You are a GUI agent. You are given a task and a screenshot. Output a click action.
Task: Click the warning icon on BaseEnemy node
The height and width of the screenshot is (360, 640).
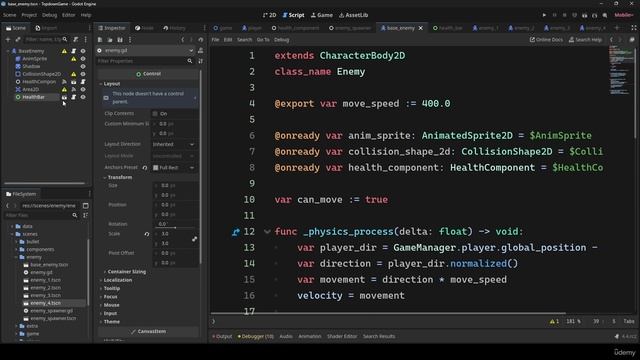point(64,51)
